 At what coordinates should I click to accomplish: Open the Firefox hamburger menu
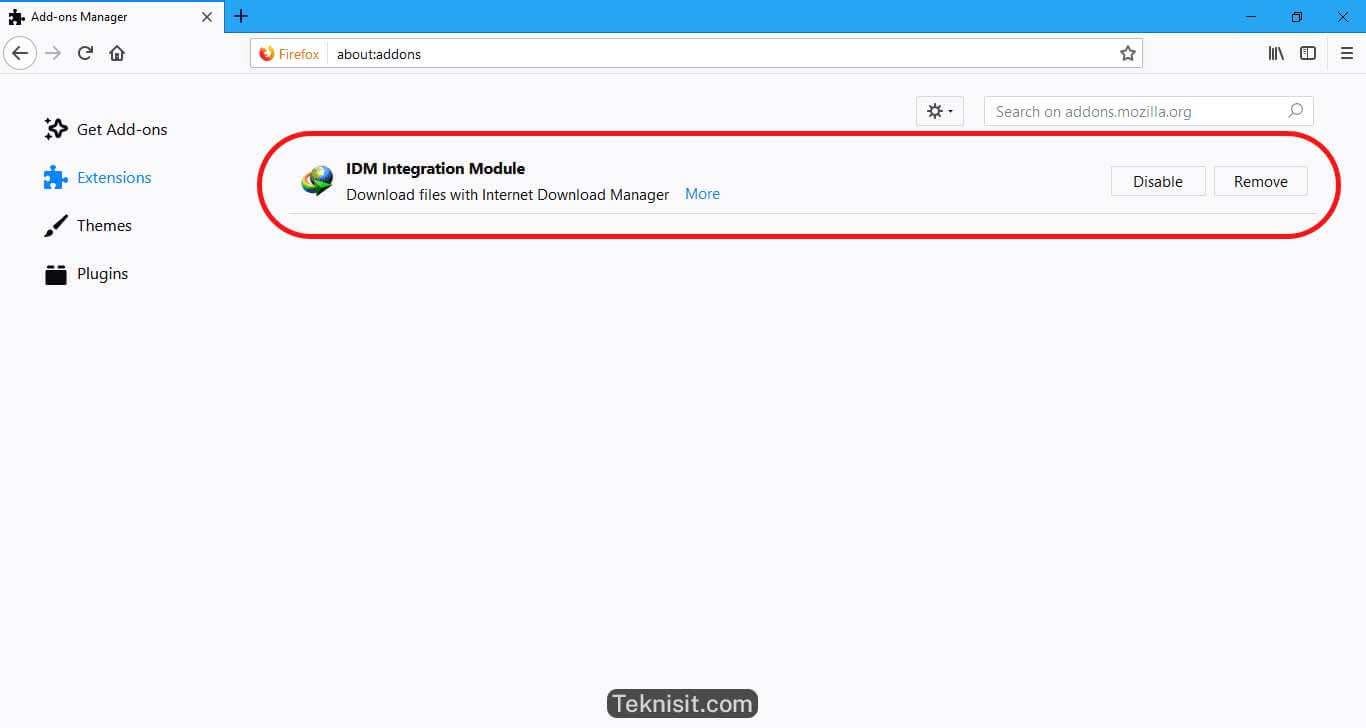pyautogui.click(x=1346, y=53)
